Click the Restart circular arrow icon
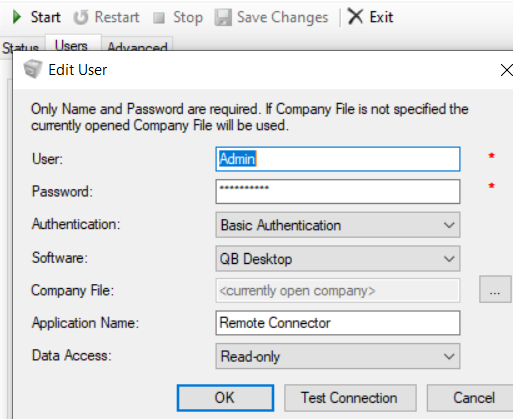The image size is (513, 419). coord(81,17)
